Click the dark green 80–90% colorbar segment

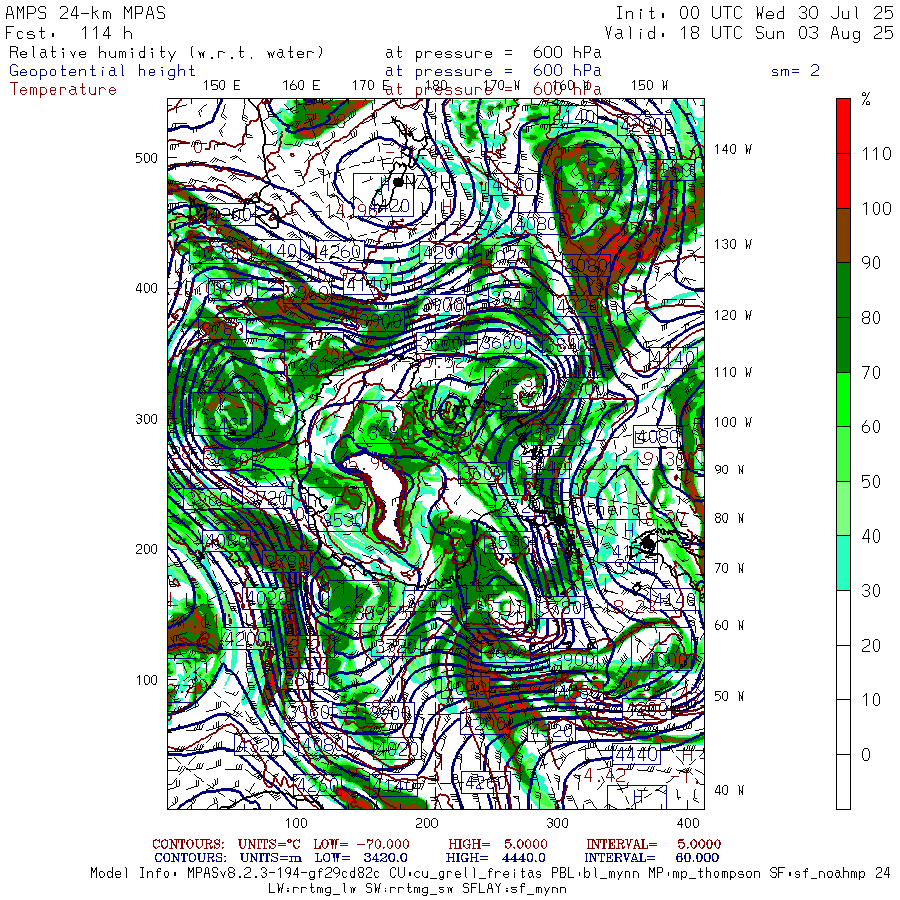tap(843, 290)
